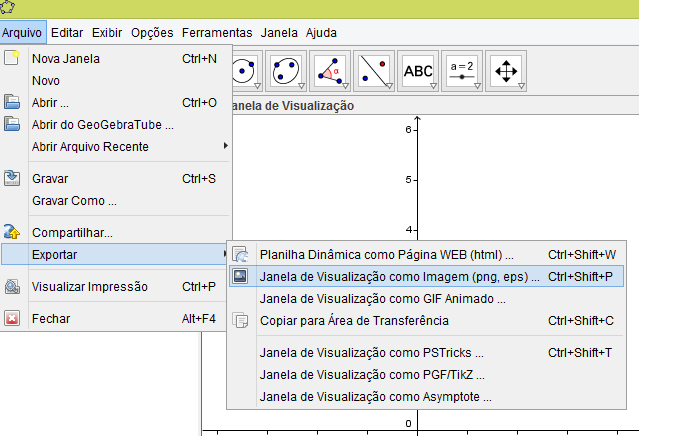Select Janela de Visualização como GIF Animado
Viewport: 700px width, 436px height.
[x=382, y=298]
